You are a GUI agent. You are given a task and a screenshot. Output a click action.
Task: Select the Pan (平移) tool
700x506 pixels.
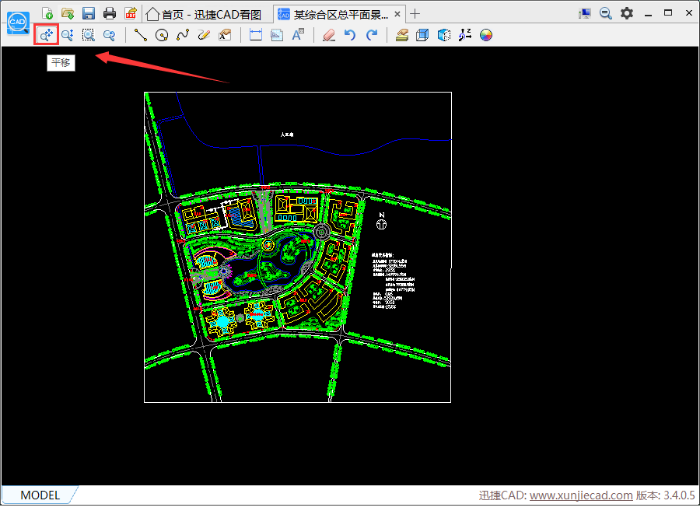[x=45, y=35]
